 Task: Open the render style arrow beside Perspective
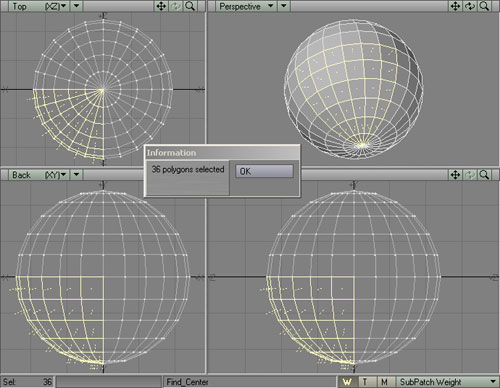[284, 6]
